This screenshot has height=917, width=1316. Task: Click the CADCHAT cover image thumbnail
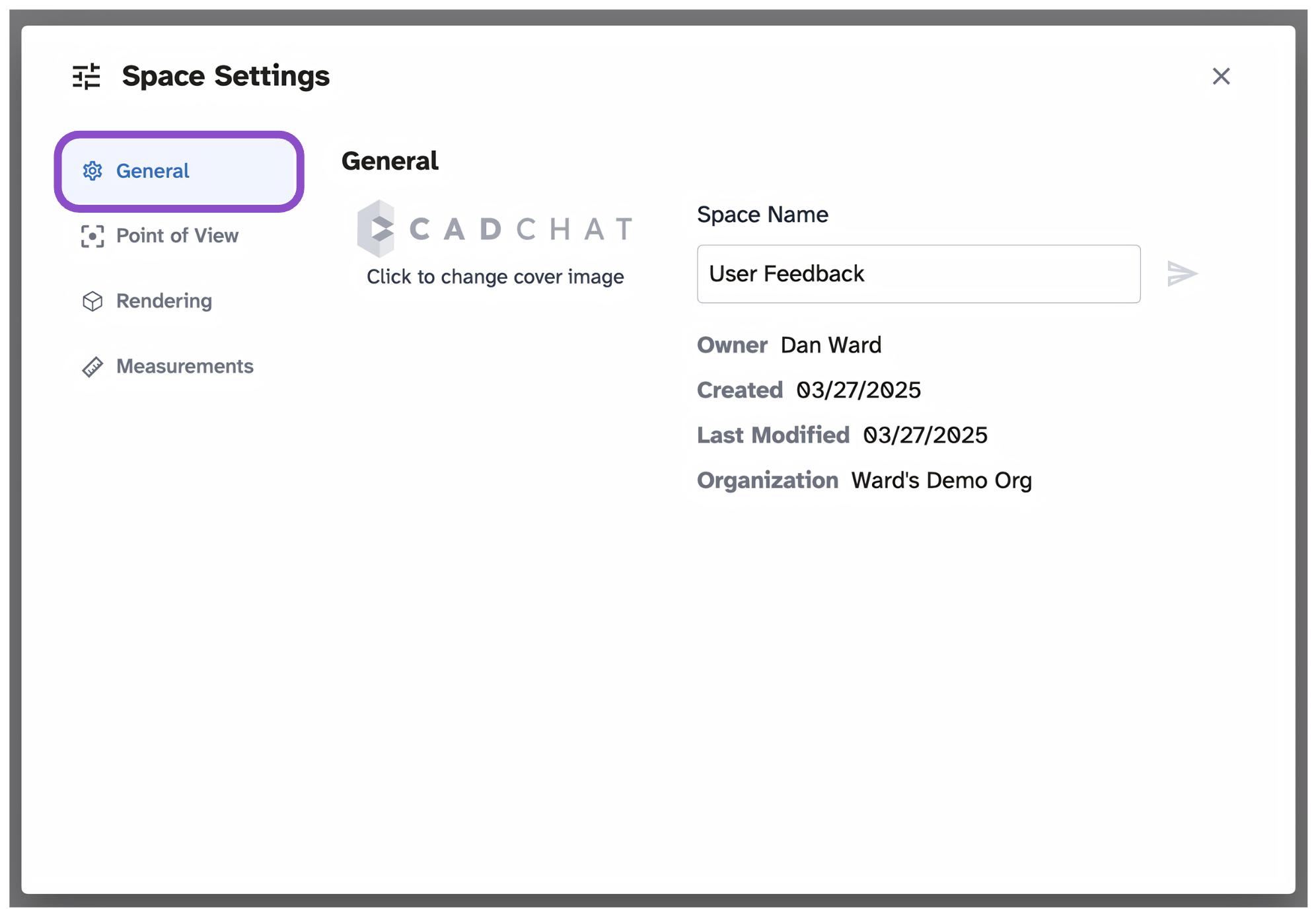pos(495,229)
